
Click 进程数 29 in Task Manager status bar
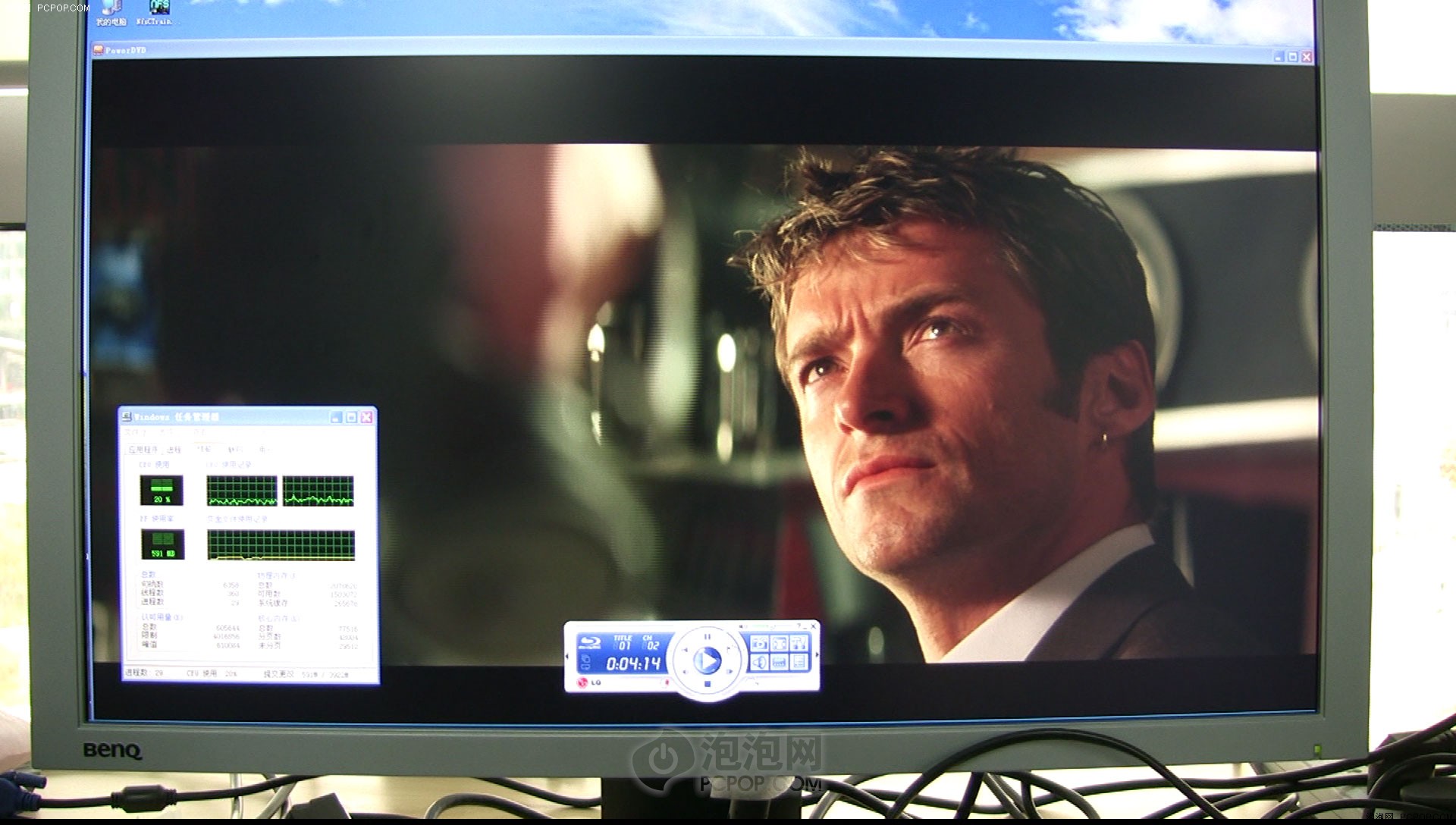pos(145,673)
